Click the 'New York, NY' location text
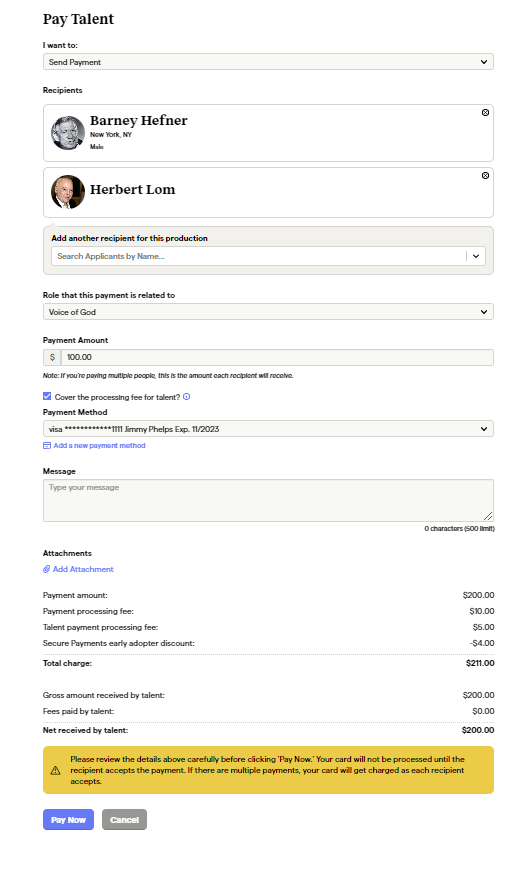This screenshot has width=530, height=894. tap(111, 135)
